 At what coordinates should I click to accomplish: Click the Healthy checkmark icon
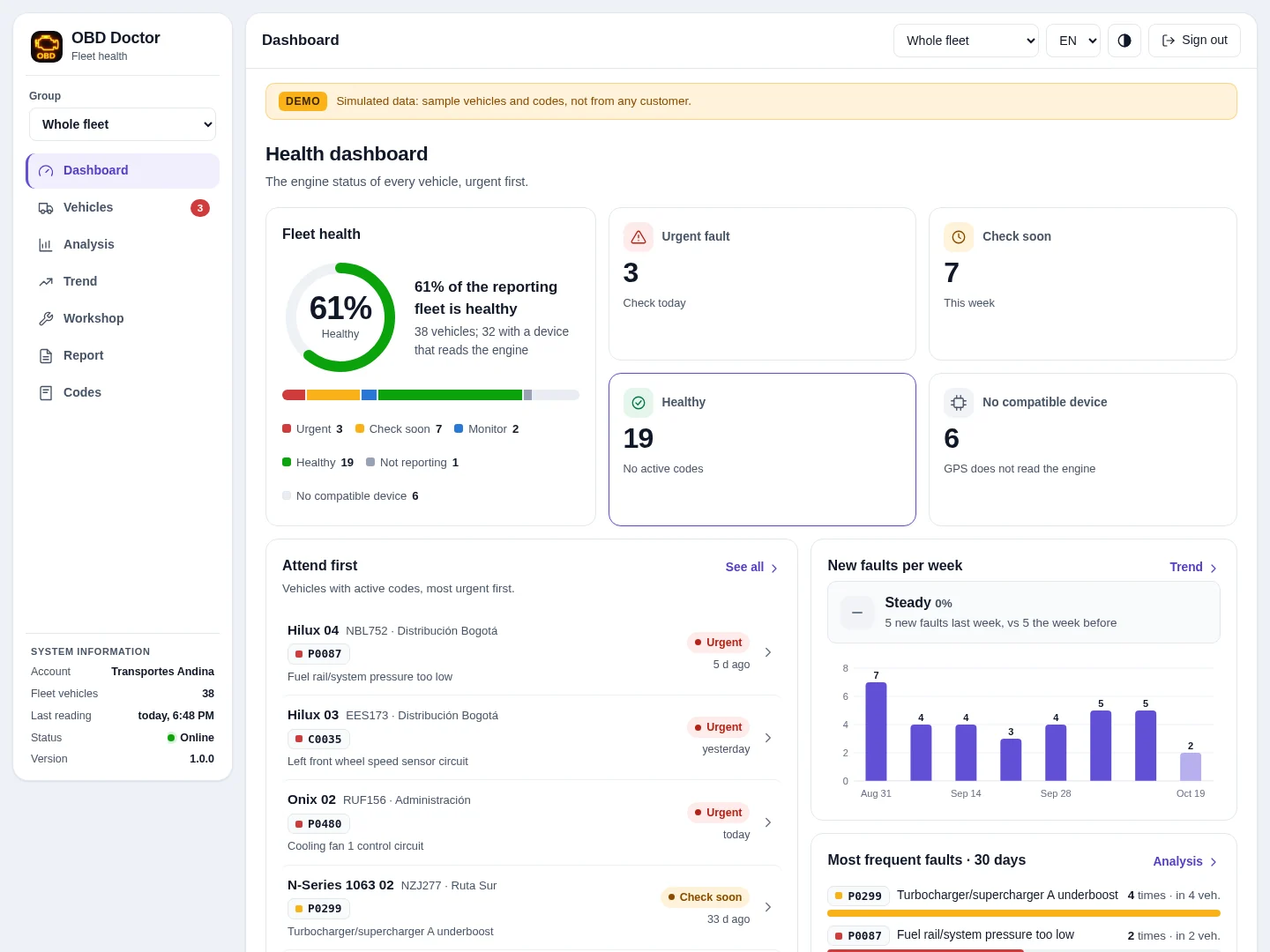point(639,403)
